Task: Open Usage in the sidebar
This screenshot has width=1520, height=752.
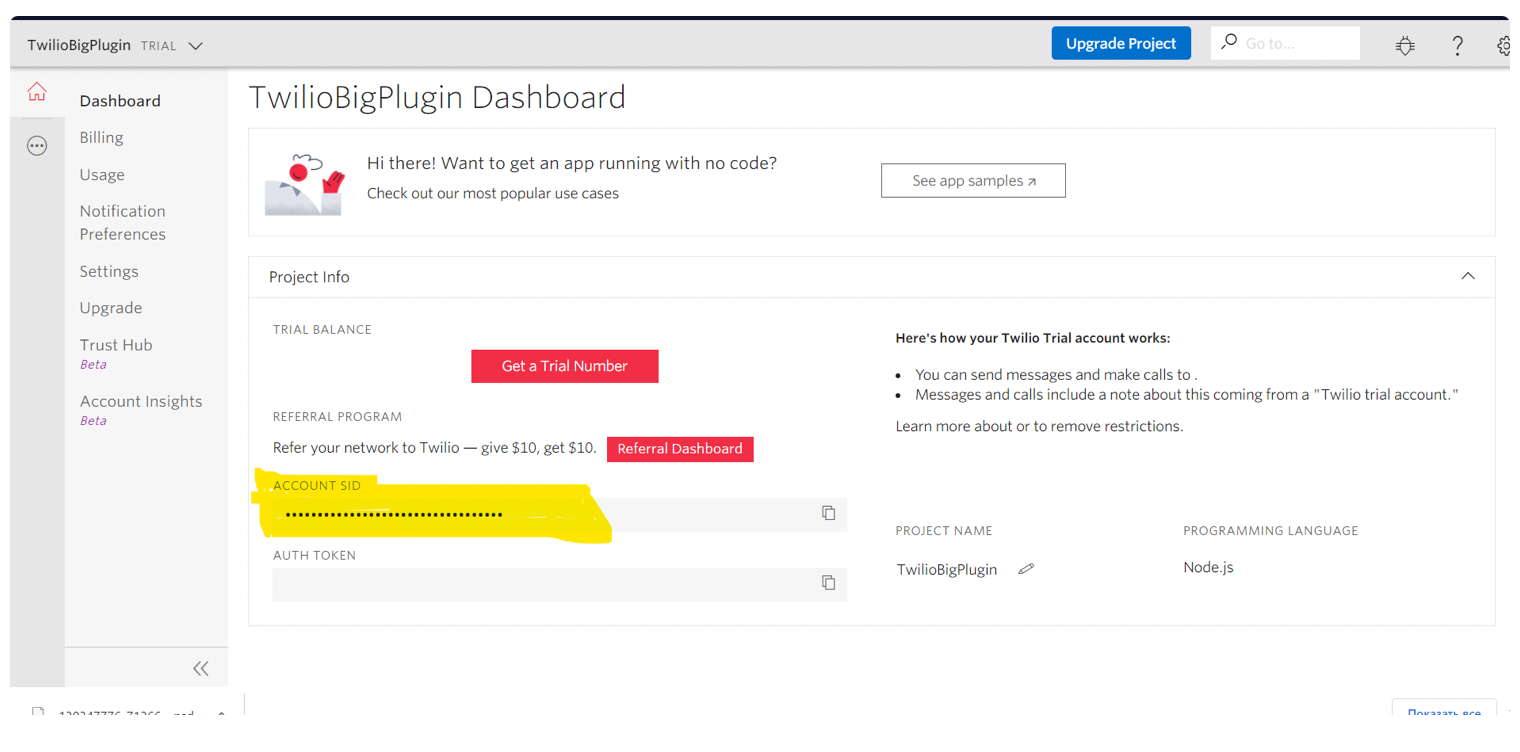Action: pos(102,174)
